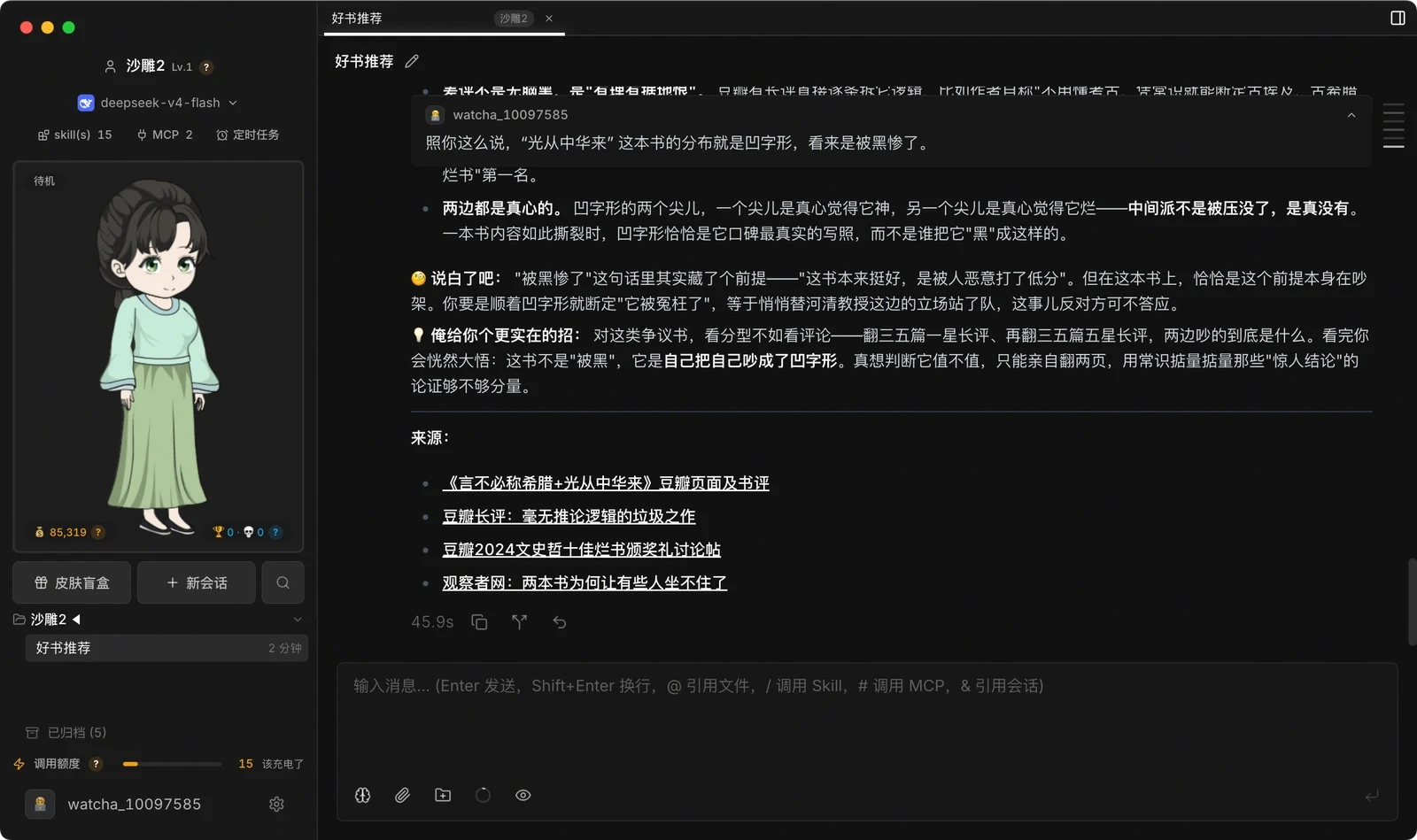The width and height of the screenshot is (1417, 840).
Task: Open 豆瓣长评：毫无推论逻辑的垃圾之作 link
Action: click(x=569, y=516)
